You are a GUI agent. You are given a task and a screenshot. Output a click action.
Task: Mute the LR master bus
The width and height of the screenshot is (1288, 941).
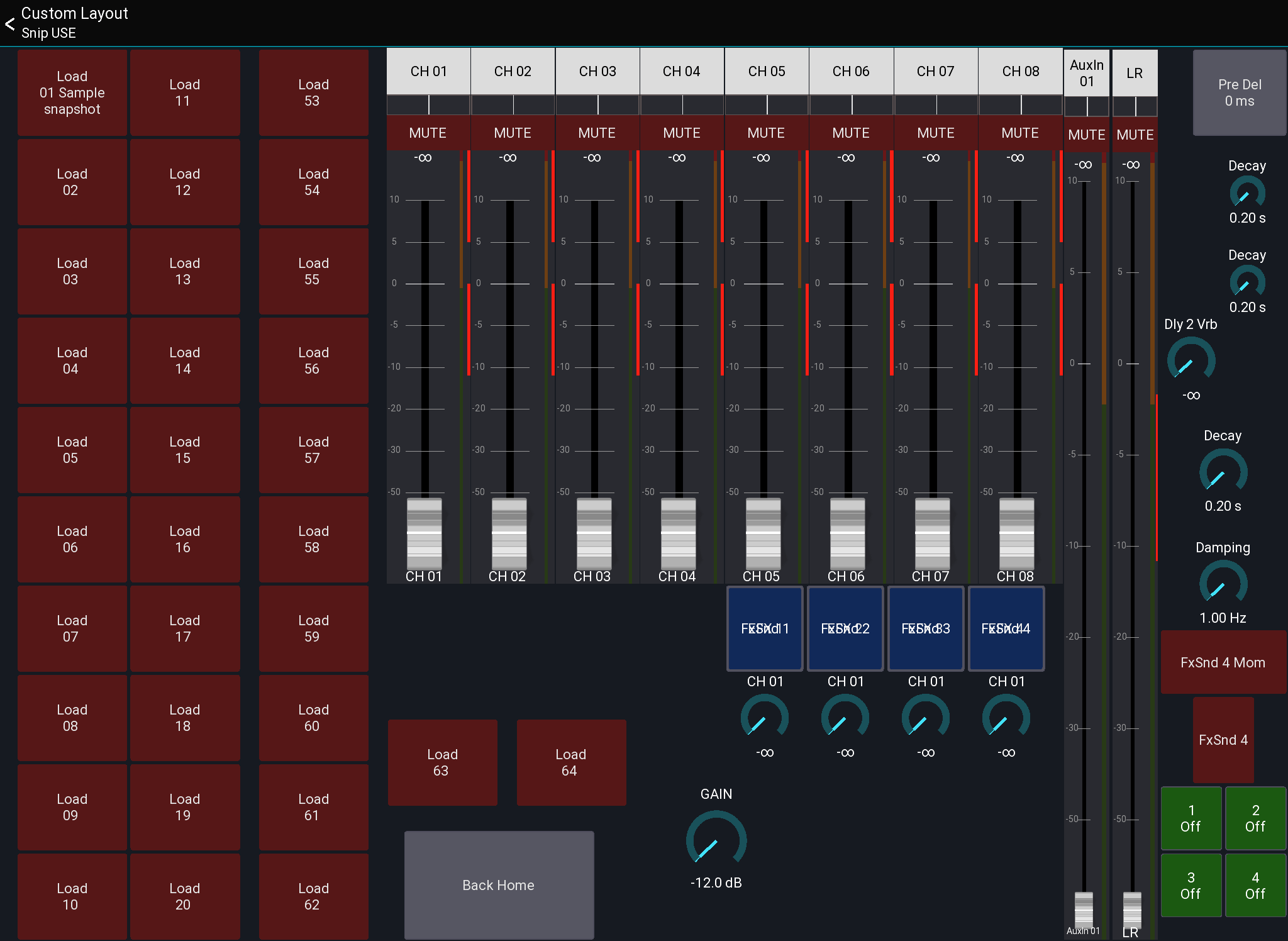coord(1135,134)
